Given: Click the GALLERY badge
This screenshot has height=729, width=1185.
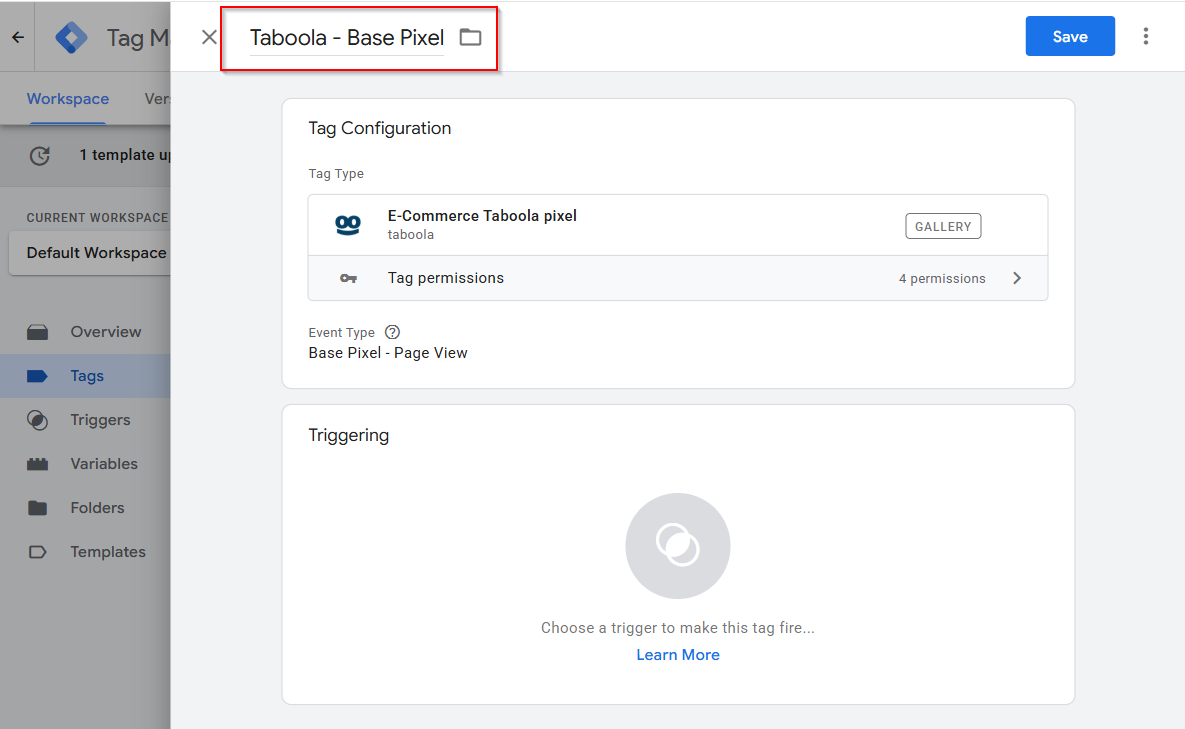Looking at the screenshot, I should (x=943, y=226).
